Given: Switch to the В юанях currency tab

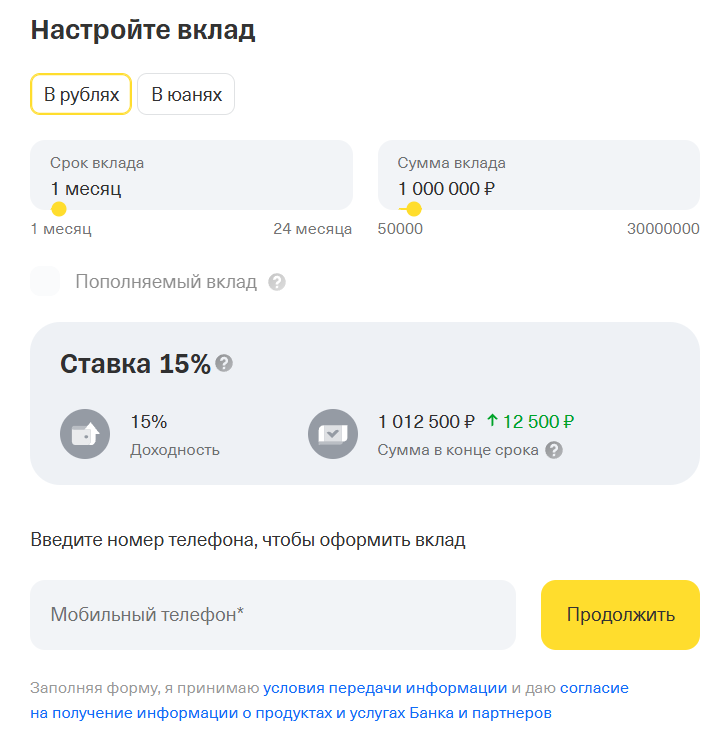Looking at the screenshot, I should tap(186, 95).
